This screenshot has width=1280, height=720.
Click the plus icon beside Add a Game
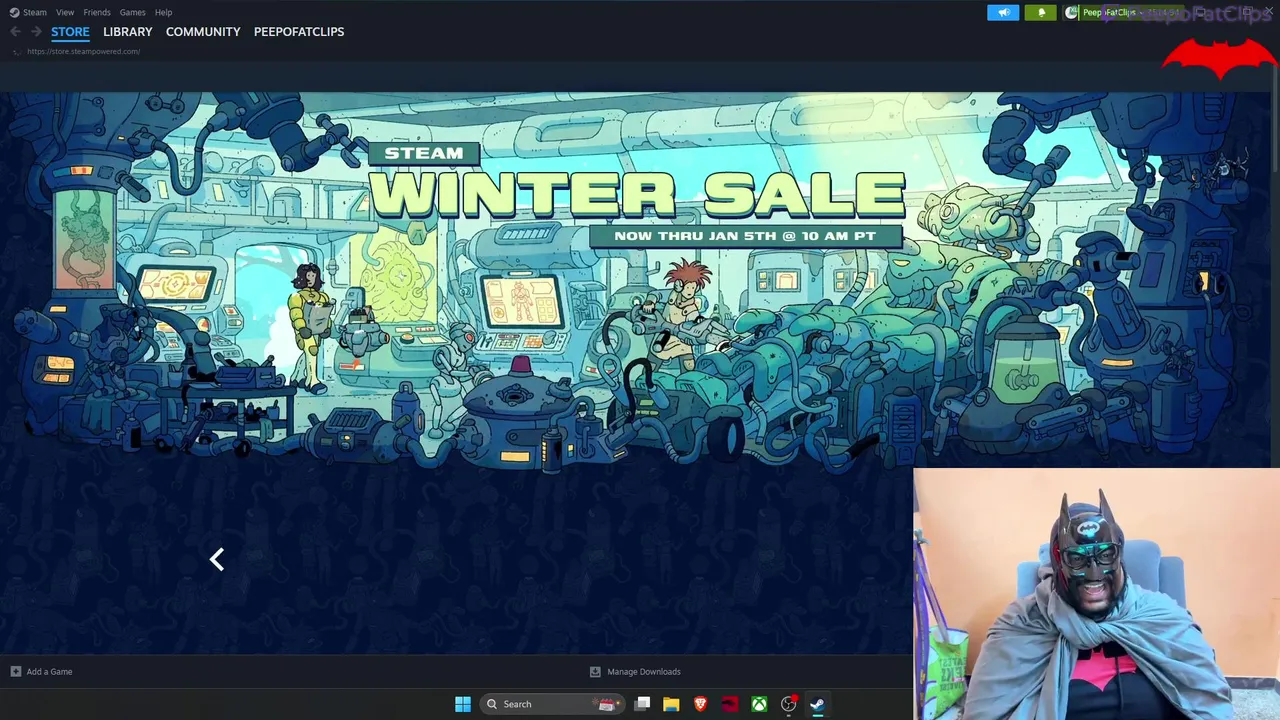15,672
